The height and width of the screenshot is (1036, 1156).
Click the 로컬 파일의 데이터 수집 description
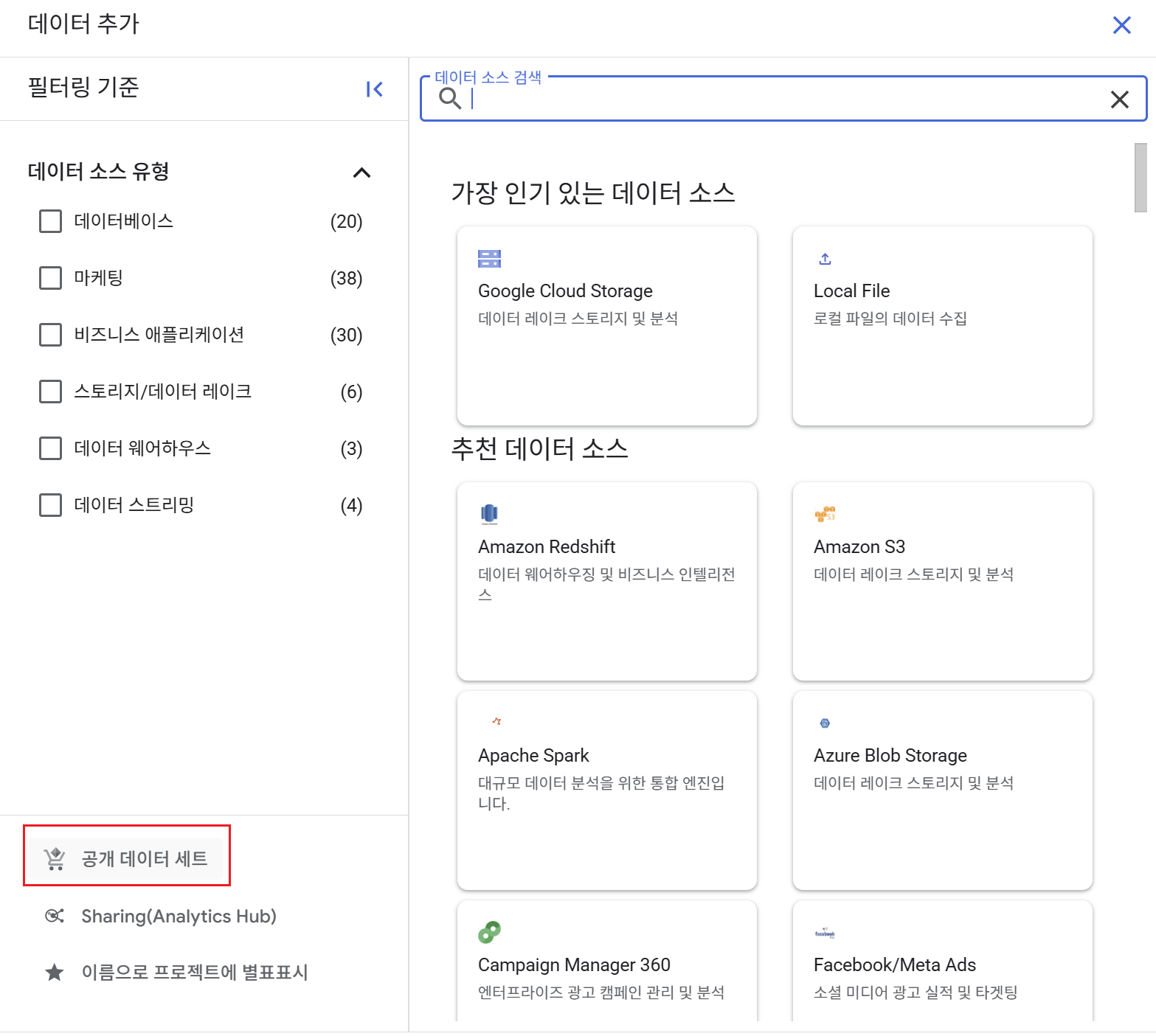click(890, 319)
